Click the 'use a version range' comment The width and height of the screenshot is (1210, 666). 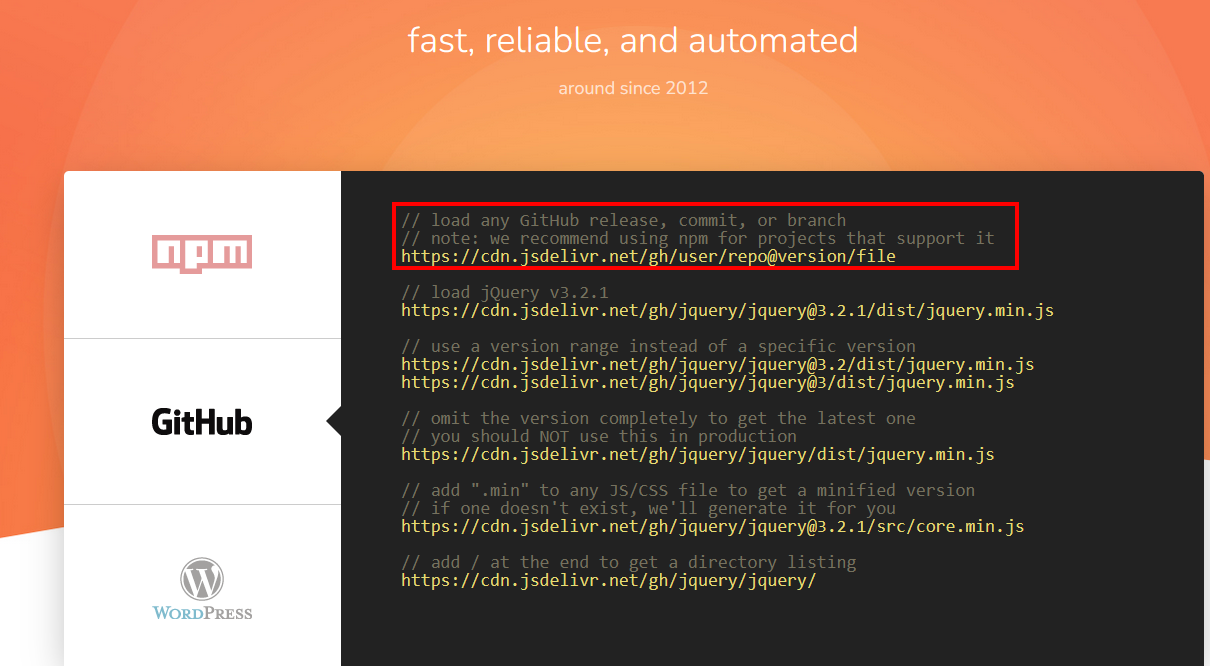pos(658,347)
